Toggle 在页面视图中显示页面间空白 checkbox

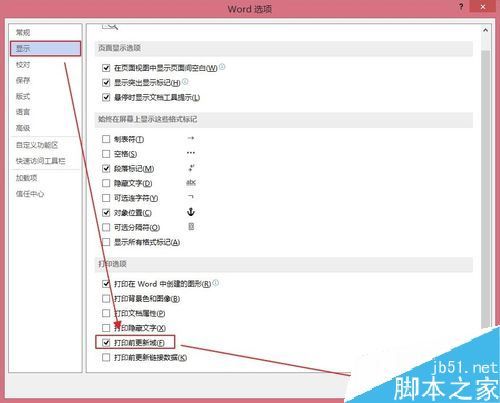pyautogui.click(x=106, y=68)
